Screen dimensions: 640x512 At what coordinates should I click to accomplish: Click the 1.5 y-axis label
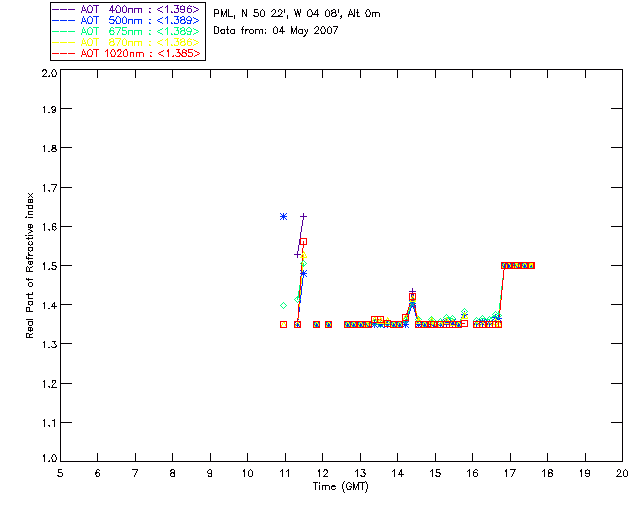tap(49, 266)
